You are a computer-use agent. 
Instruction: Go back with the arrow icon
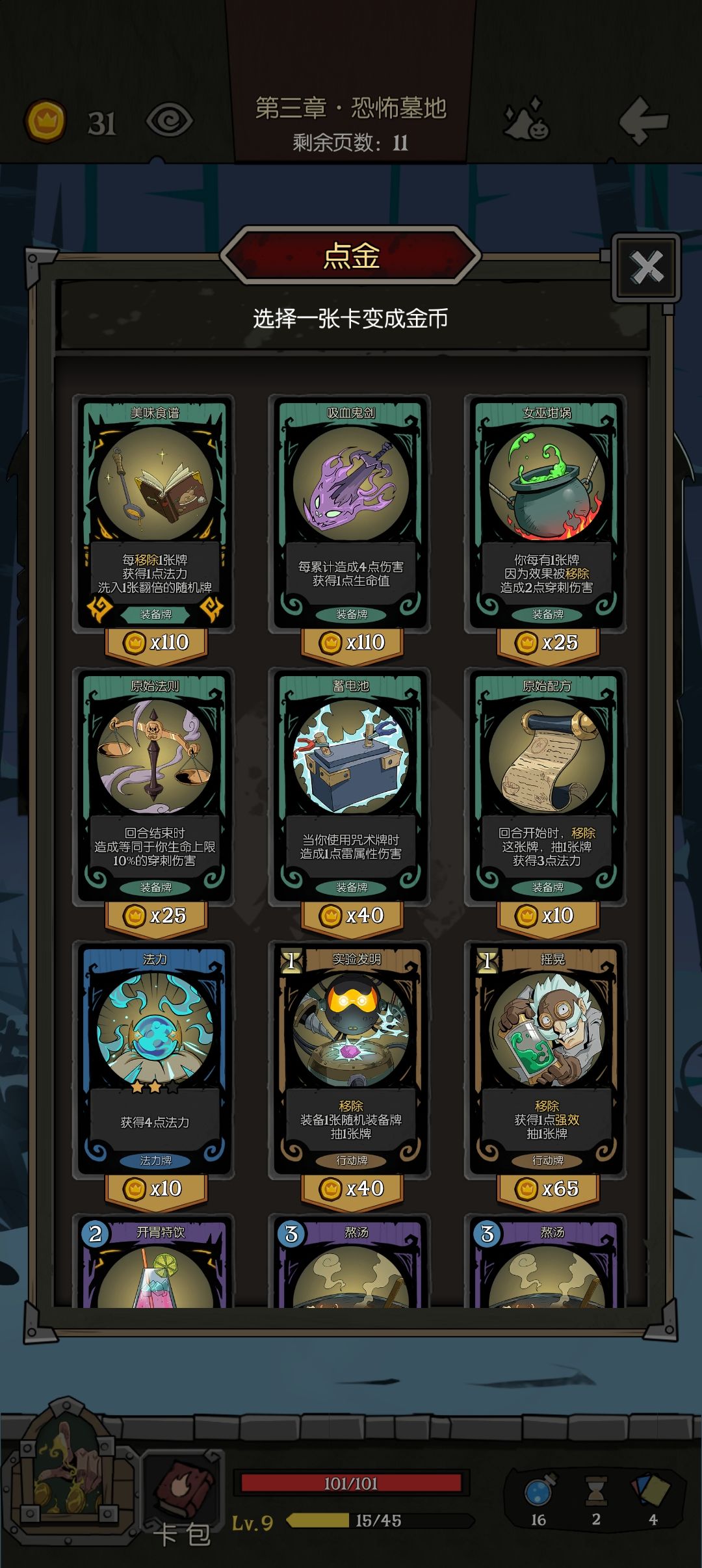point(643,120)
